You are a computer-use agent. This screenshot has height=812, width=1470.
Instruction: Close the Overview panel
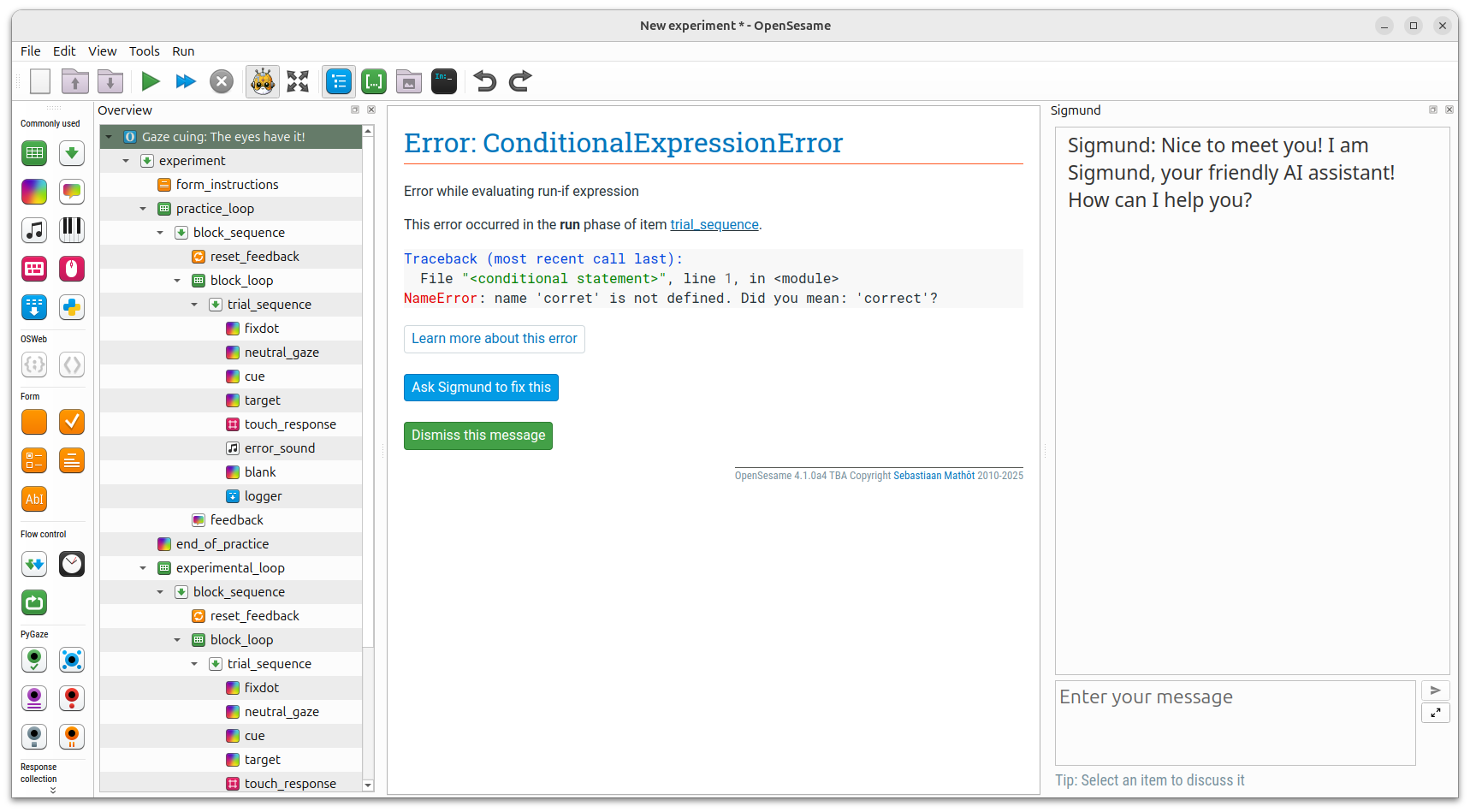point(371,110)
